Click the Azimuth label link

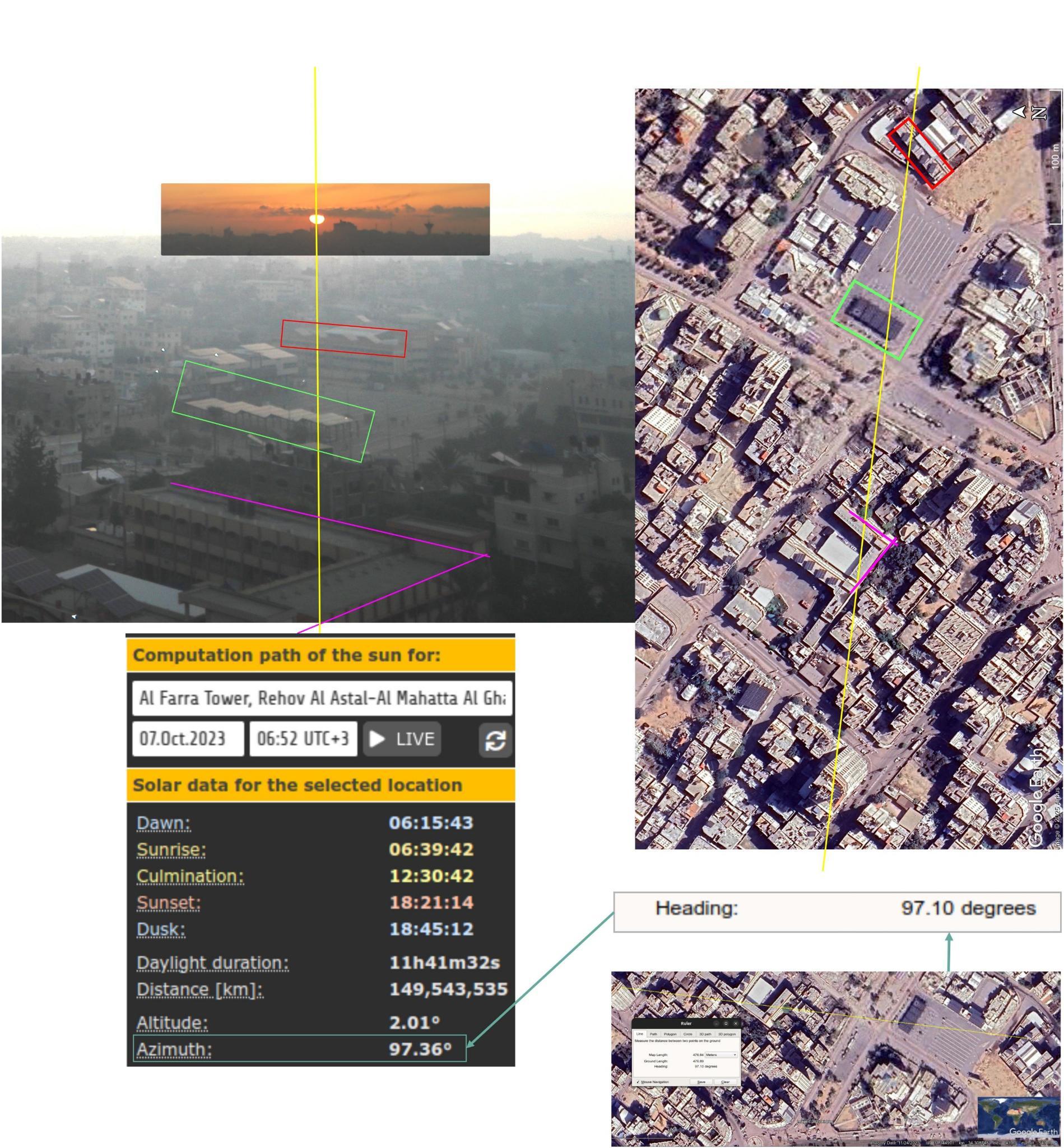tap(174, 1049)
